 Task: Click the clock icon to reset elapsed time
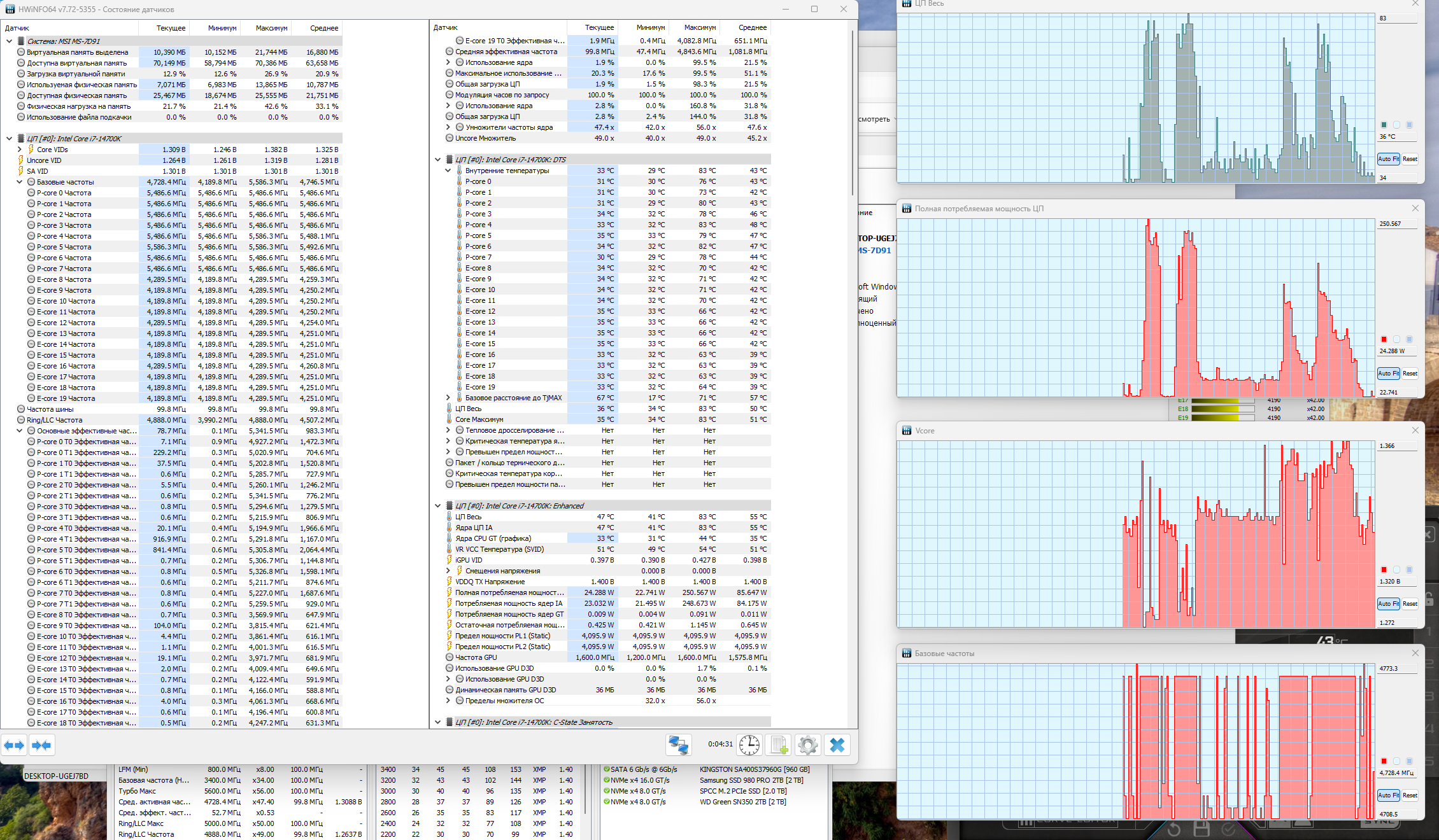click(749, 745)
